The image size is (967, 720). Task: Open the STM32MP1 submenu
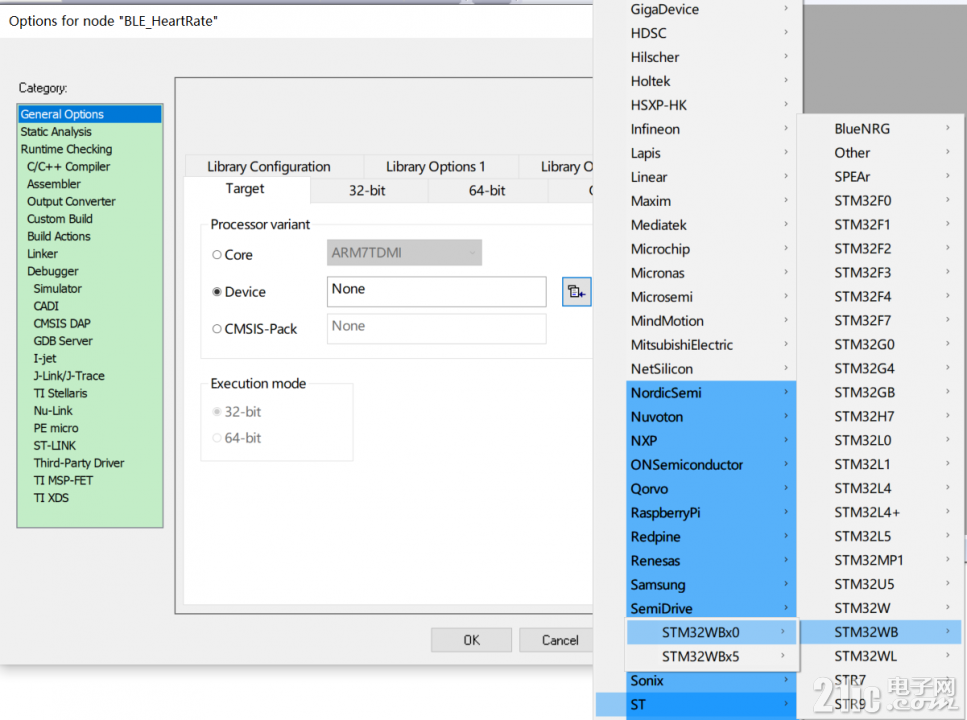(881, 560)
